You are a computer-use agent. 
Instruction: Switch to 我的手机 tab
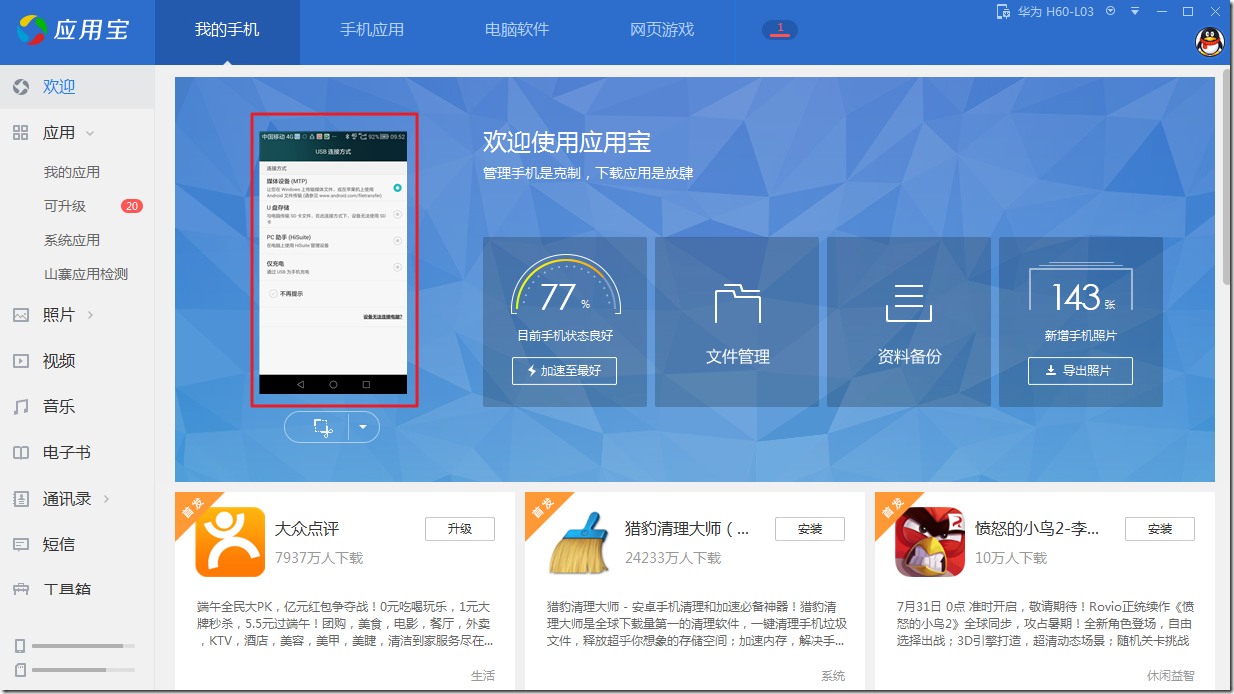(x=227, y=30)
